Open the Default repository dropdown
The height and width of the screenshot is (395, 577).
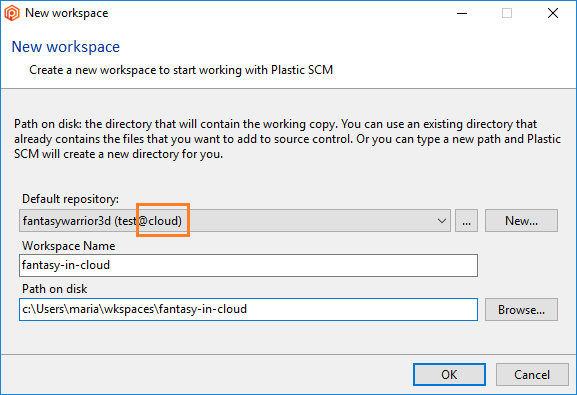pos(235,221)
